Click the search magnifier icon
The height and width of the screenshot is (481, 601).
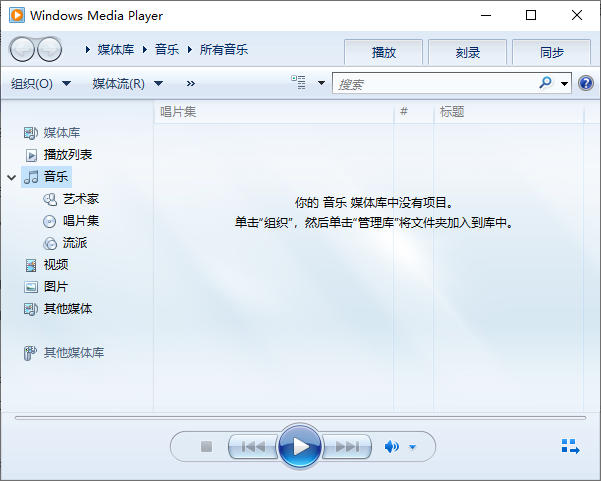[546, 84]
